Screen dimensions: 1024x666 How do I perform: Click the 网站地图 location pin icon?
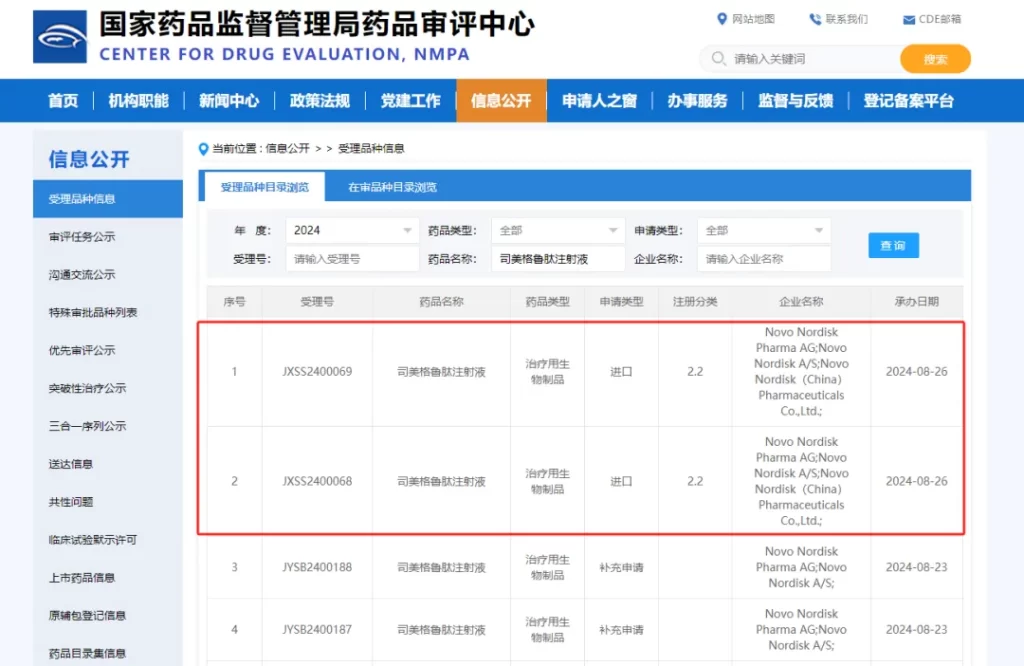click(722, 19)
